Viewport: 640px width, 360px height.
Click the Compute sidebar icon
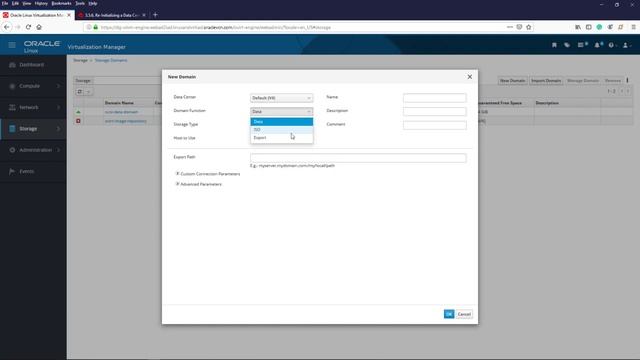pyautogui.click(x=12, y=86)
